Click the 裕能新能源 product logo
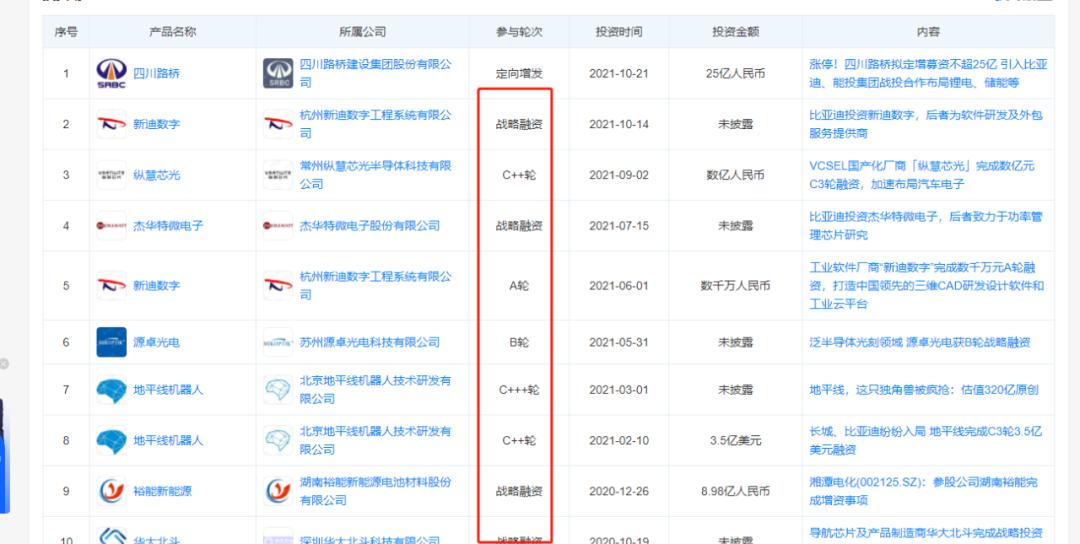Viewport: 1080px width, 544px height. tap(112, 492)
